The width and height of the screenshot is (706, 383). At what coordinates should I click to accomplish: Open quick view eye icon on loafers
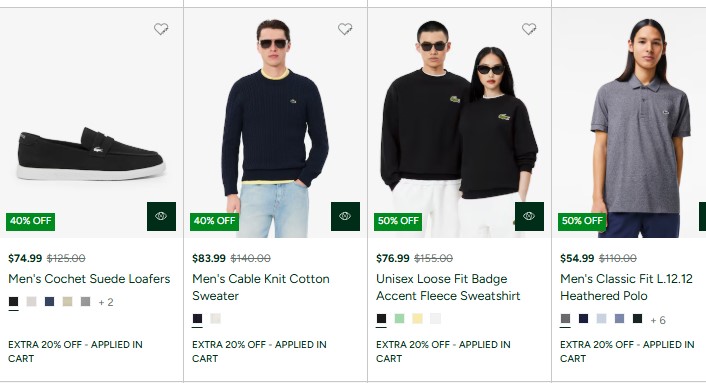tap(161, 216)
